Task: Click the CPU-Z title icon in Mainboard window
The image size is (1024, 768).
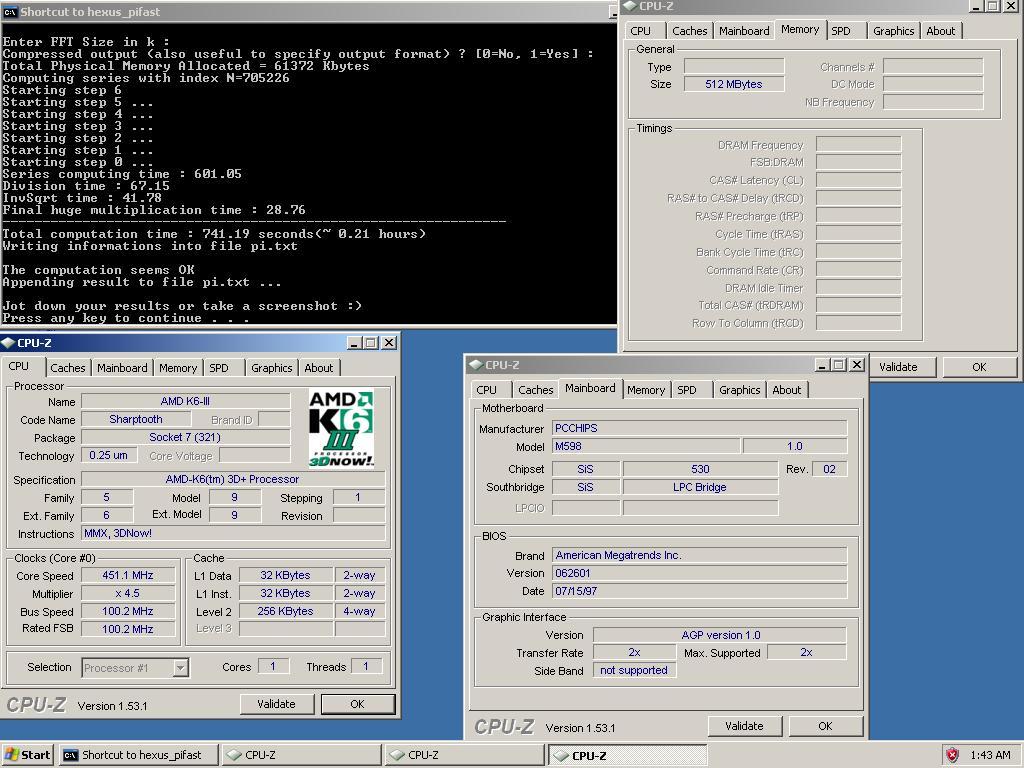Action: point(475,365)
